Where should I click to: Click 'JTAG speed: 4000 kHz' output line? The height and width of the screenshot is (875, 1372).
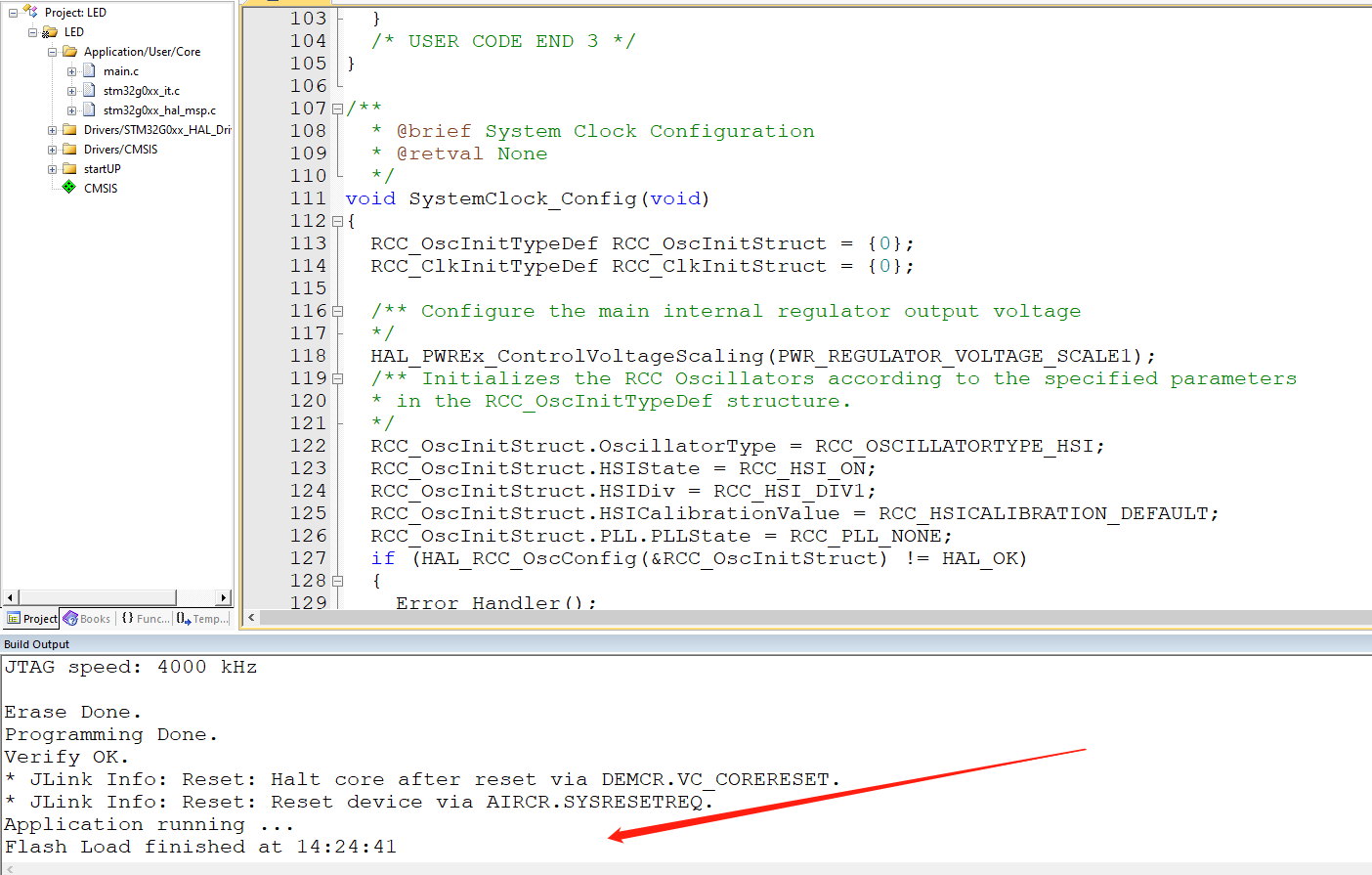click(x=131, y=667)
